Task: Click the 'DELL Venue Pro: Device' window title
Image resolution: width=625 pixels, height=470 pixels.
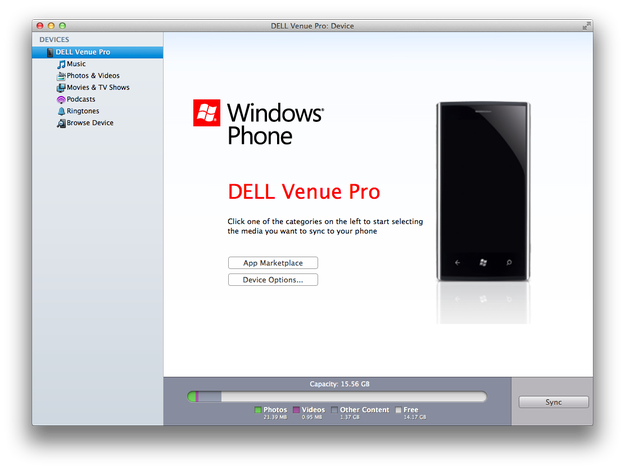Action: [312, 26]
